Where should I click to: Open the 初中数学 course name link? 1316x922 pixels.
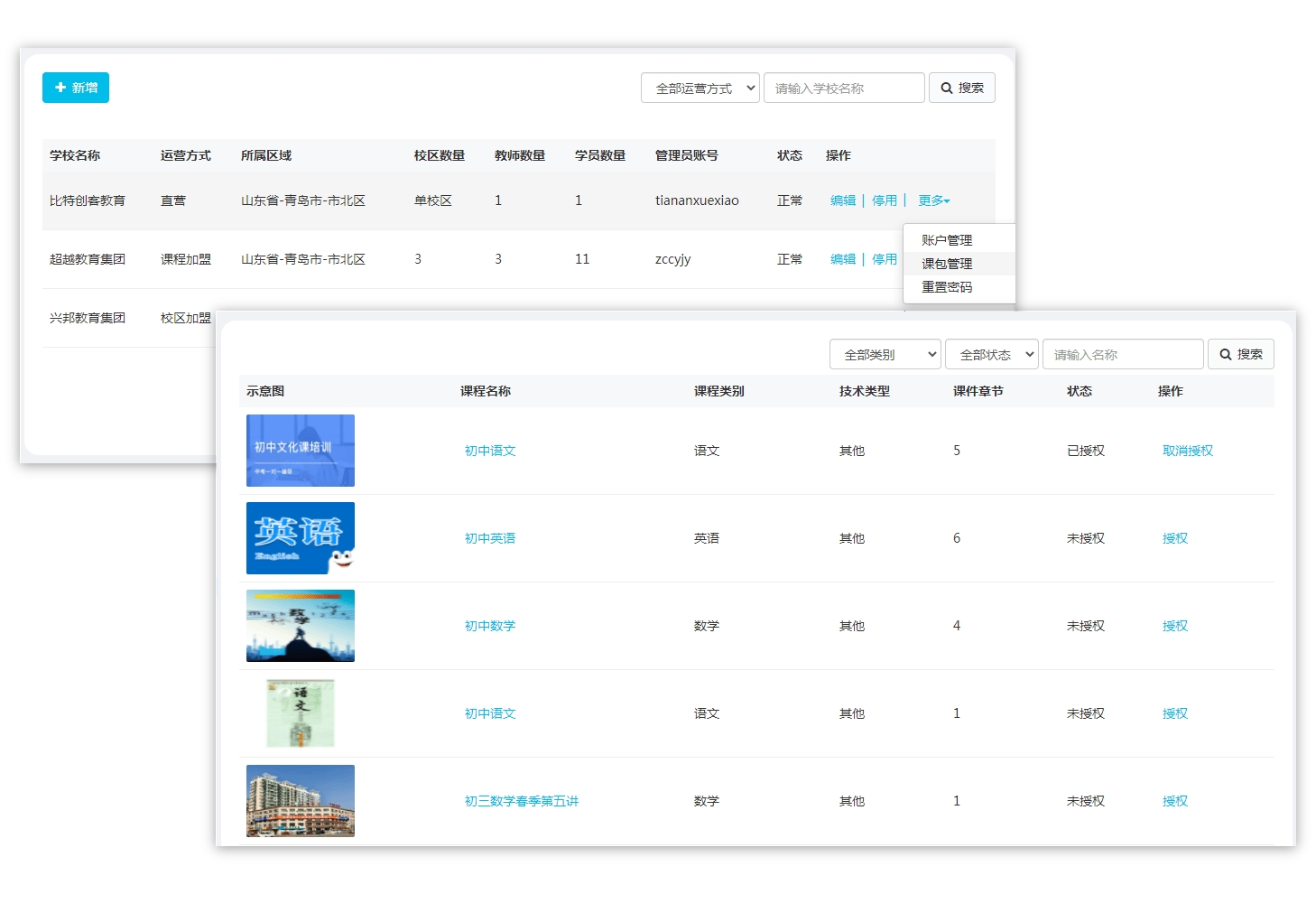tap(489, 626)
